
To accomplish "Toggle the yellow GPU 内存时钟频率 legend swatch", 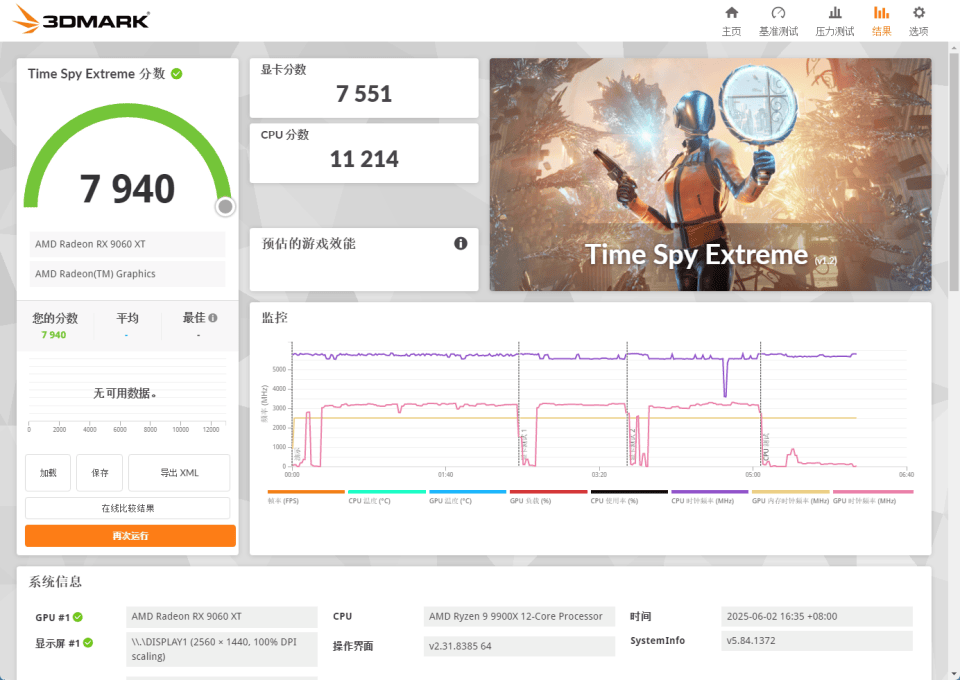I will [x=790, y=491].
